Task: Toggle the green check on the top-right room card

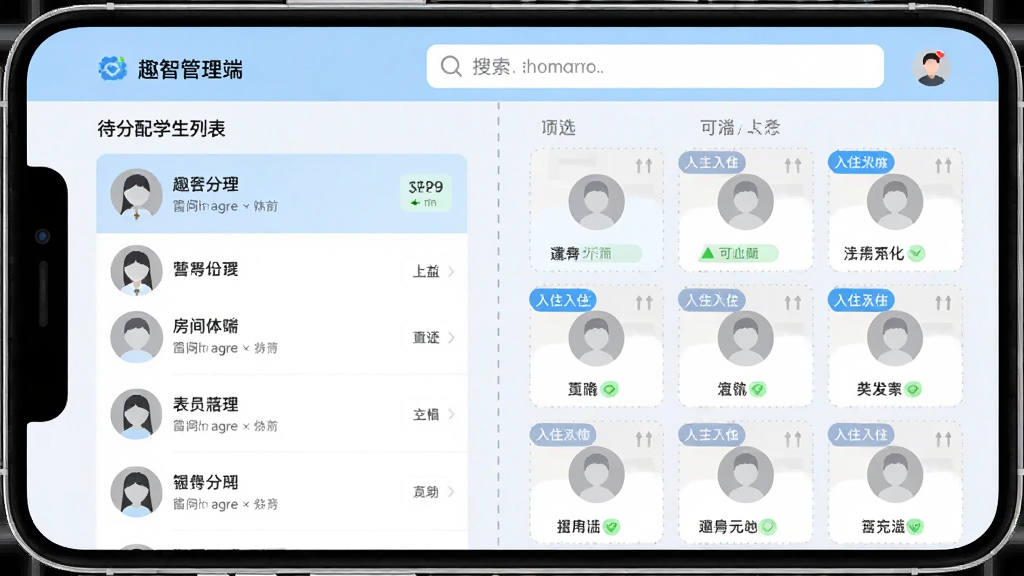Action: [x=916, y=253]
